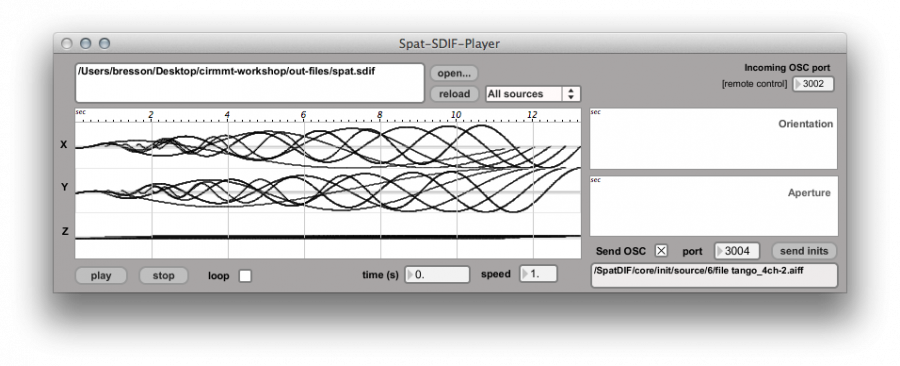Toggle the Send OSC checkbox

coord(662,251)
